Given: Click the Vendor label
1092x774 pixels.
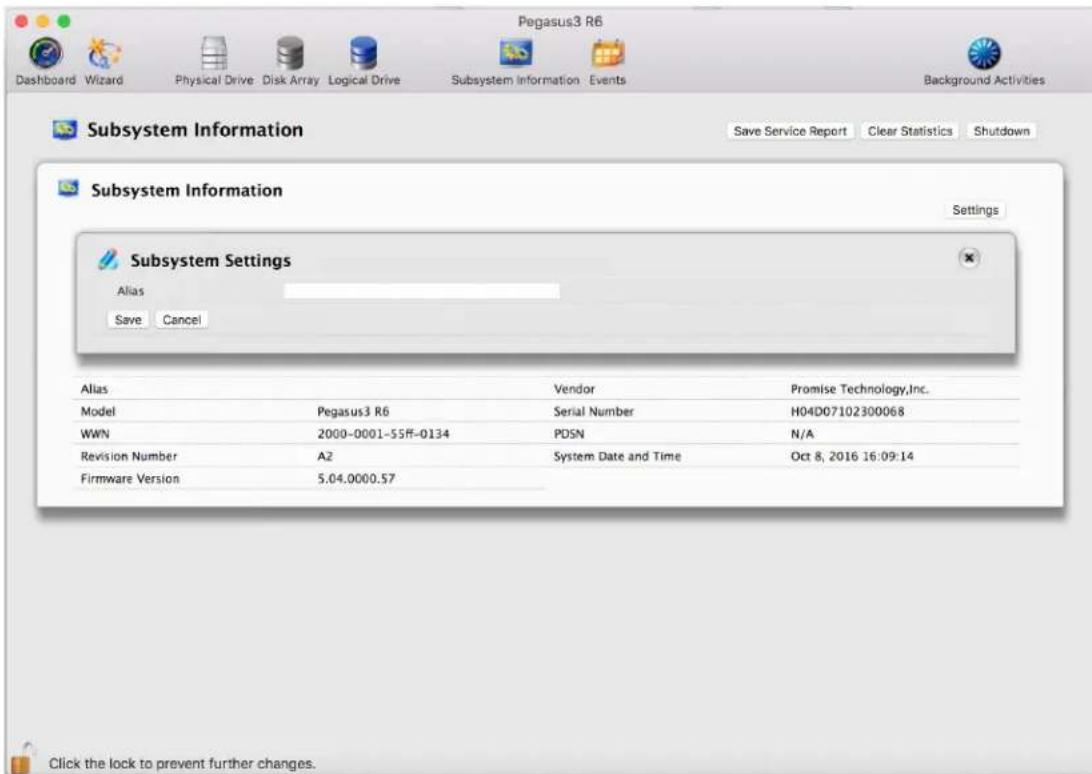Looking at the screenshot, I should [x=574, y=389].
